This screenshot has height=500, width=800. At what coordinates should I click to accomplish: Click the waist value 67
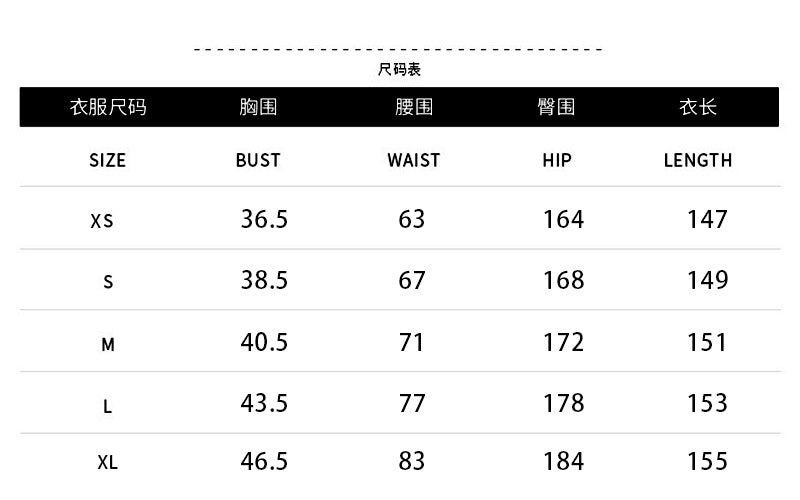coord(412,281)
